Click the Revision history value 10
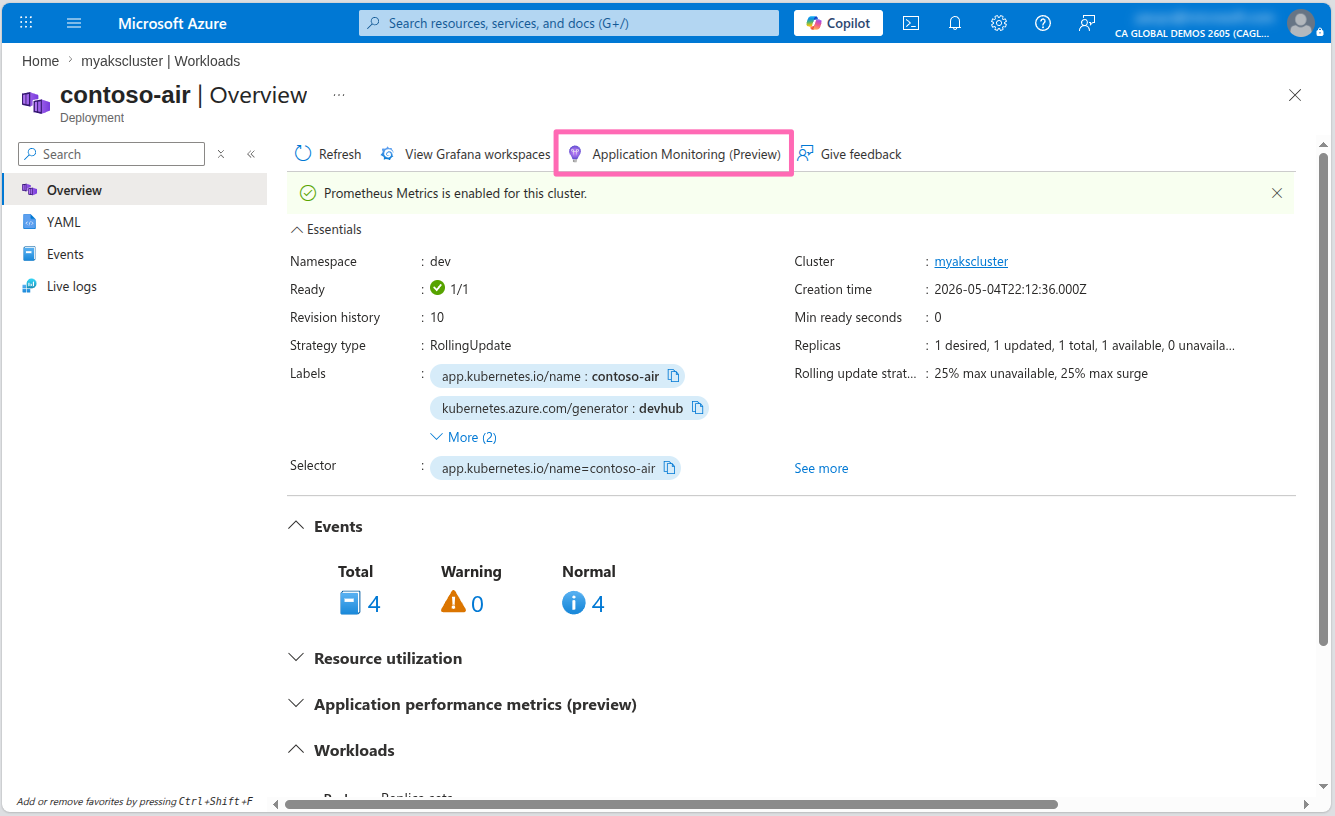Screen dimensions: 1335x816 pyautogui.click(x=437, y=317)
